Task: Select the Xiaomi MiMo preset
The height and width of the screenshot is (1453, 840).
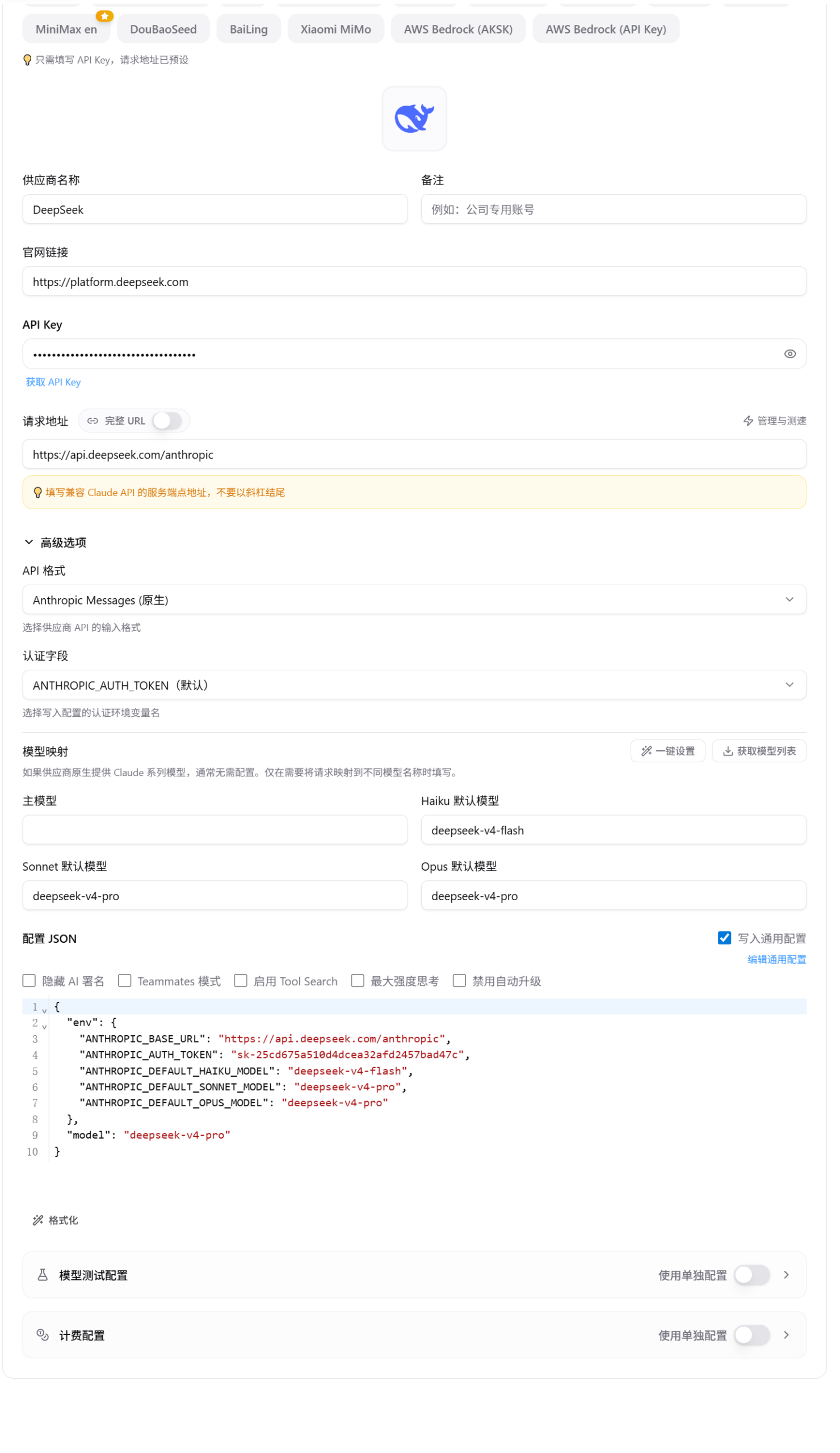Action: [335, 29]
